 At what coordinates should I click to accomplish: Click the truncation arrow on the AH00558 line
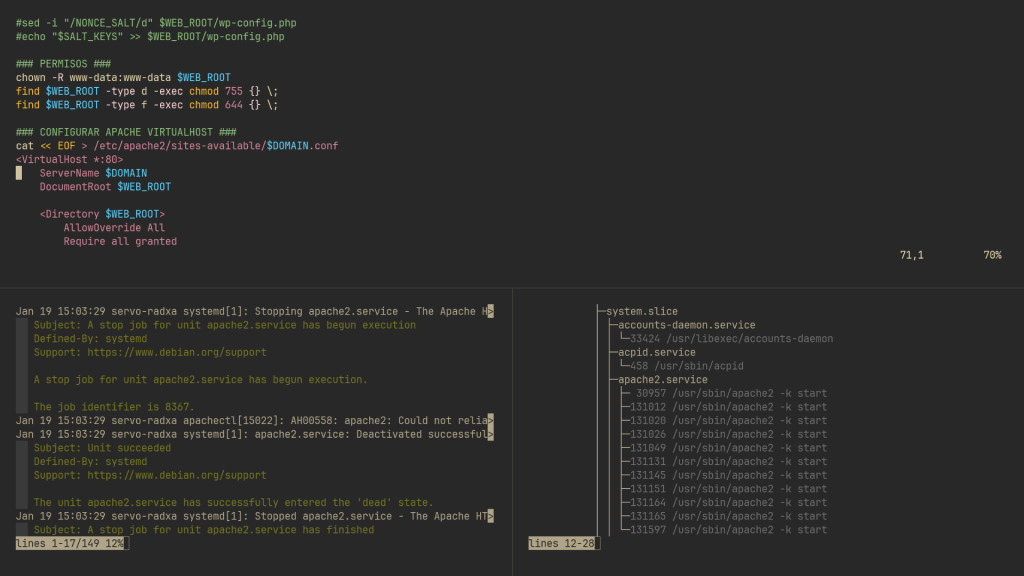coord(490,421)
